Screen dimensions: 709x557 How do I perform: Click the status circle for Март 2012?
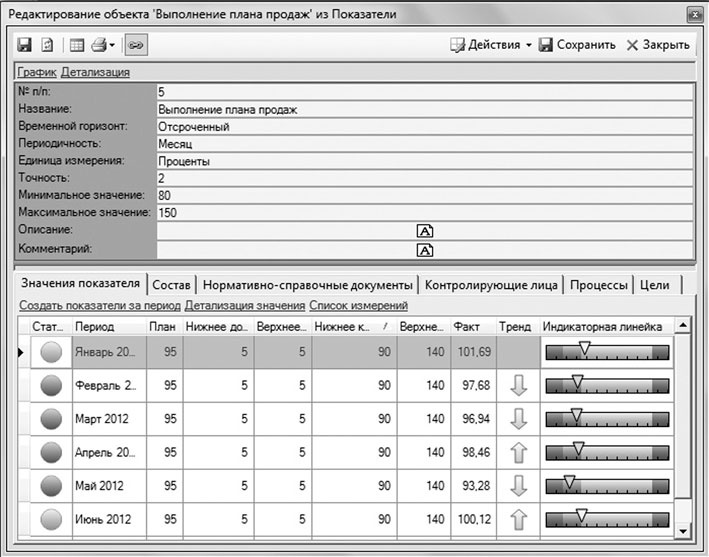coord(50,418)
